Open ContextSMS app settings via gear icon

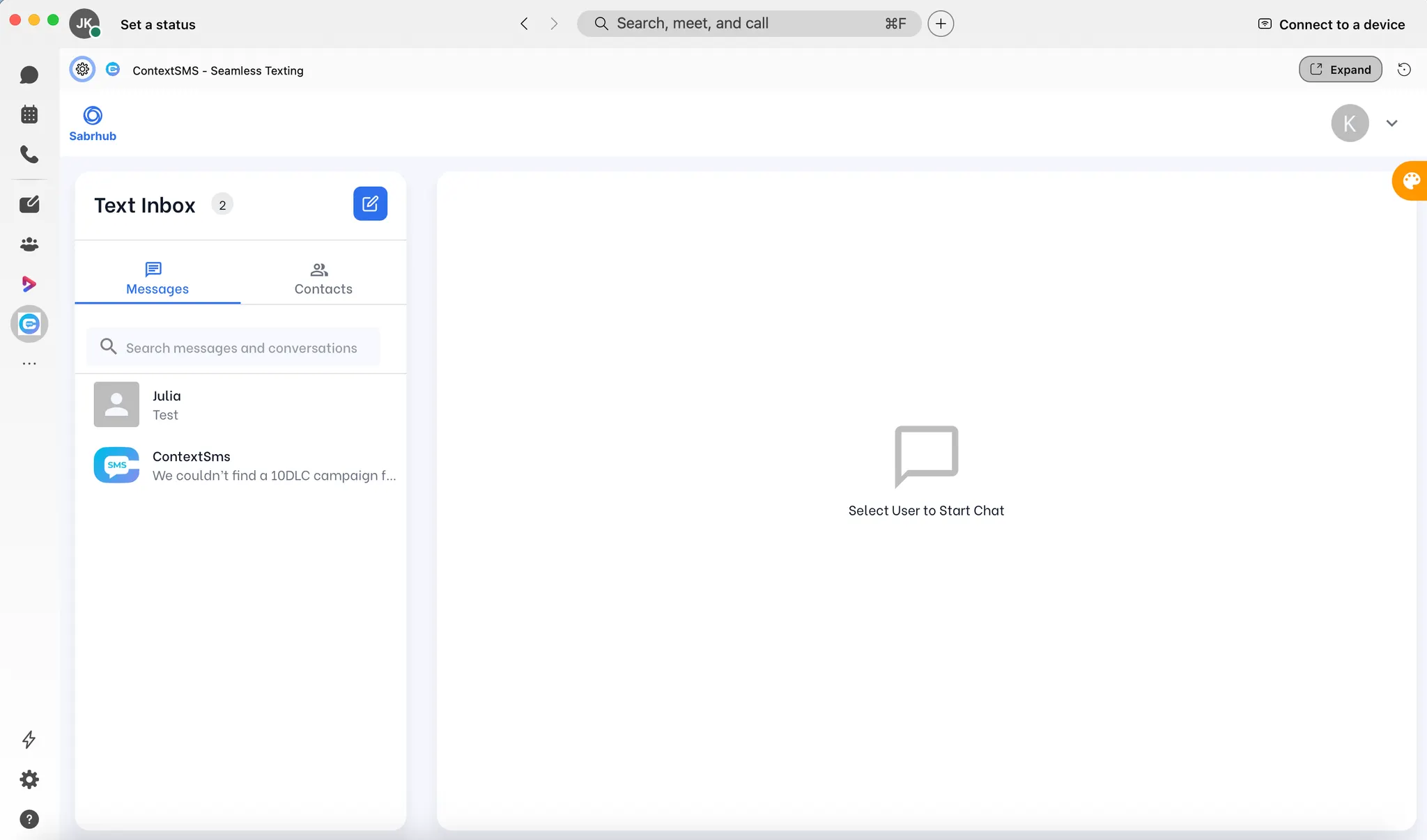coord(82,69)
